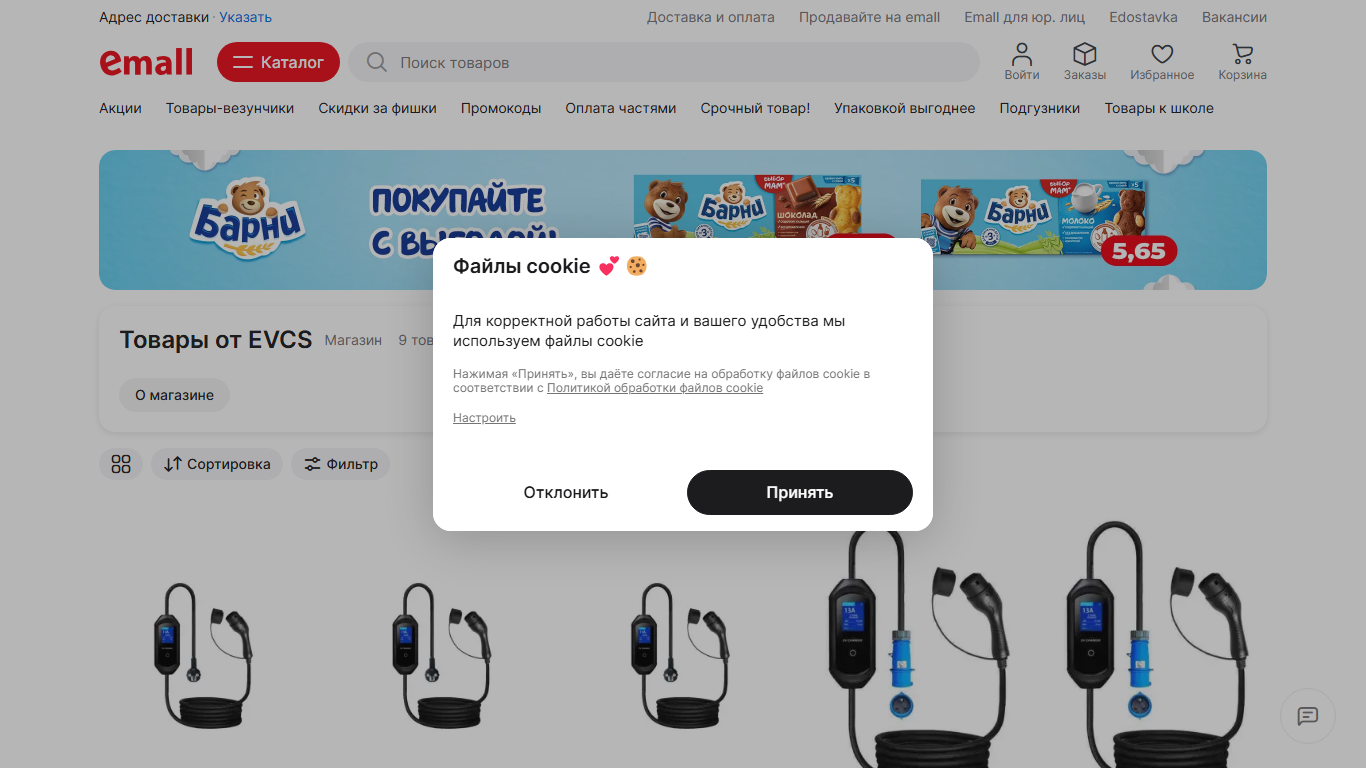Switch to grid view icon
The image size is (1366, 768).
(121, 464)
